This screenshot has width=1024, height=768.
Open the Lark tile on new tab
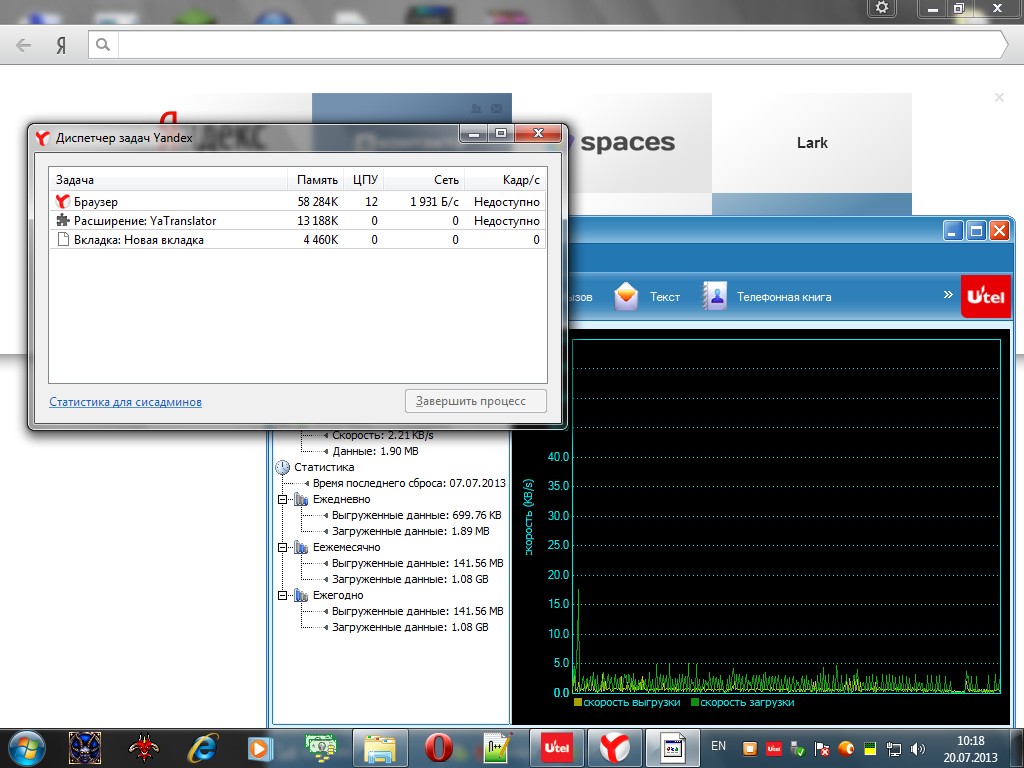[x=811, y=143]
